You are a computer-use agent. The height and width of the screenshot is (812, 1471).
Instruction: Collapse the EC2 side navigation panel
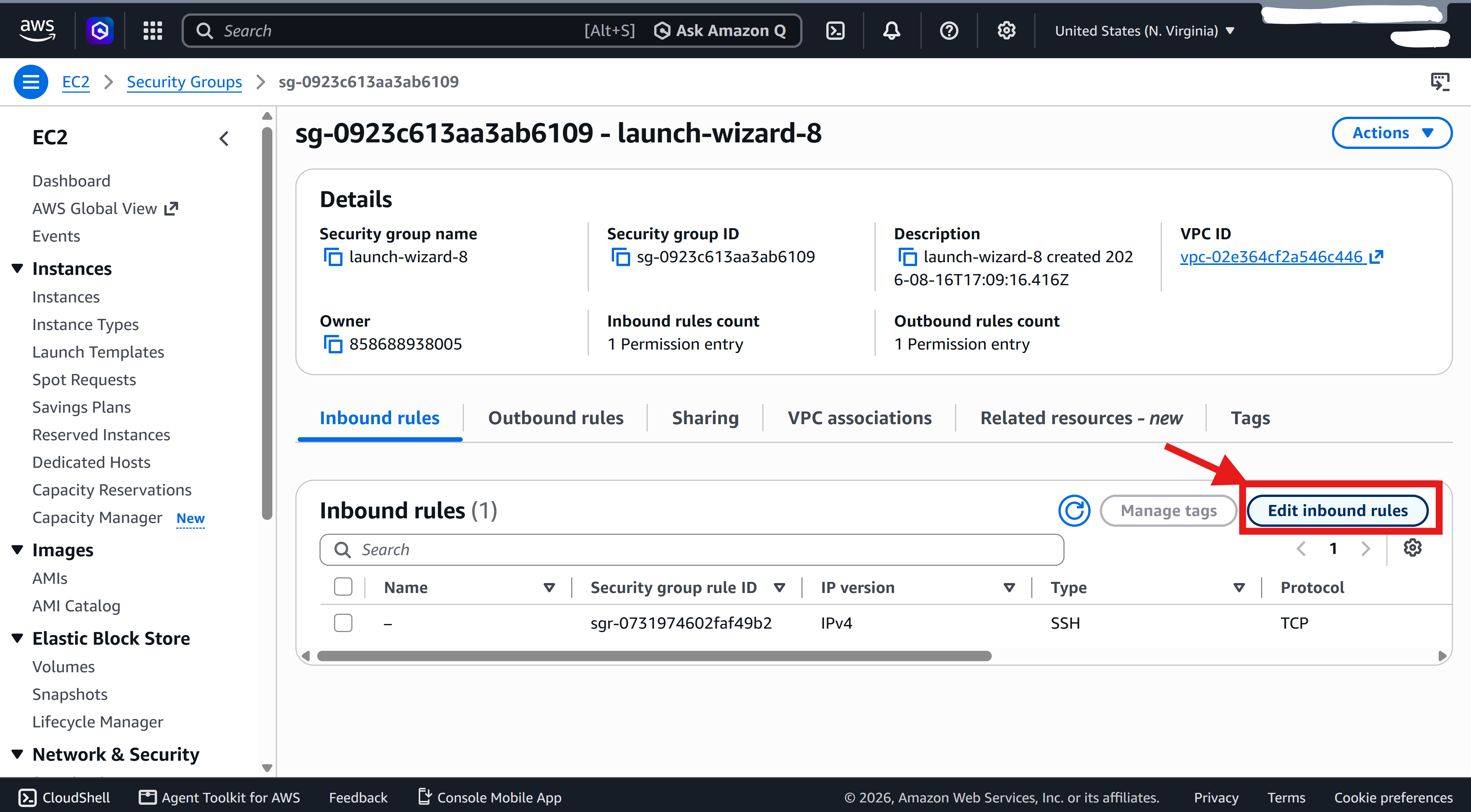coord(224,138)
